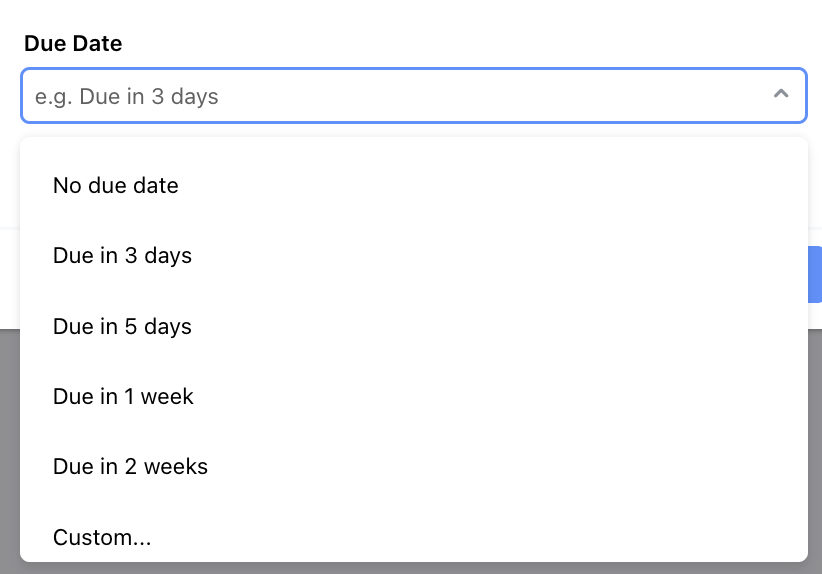
Task: Pick the "Due in 5 days" option
Action: pos(122,327)
